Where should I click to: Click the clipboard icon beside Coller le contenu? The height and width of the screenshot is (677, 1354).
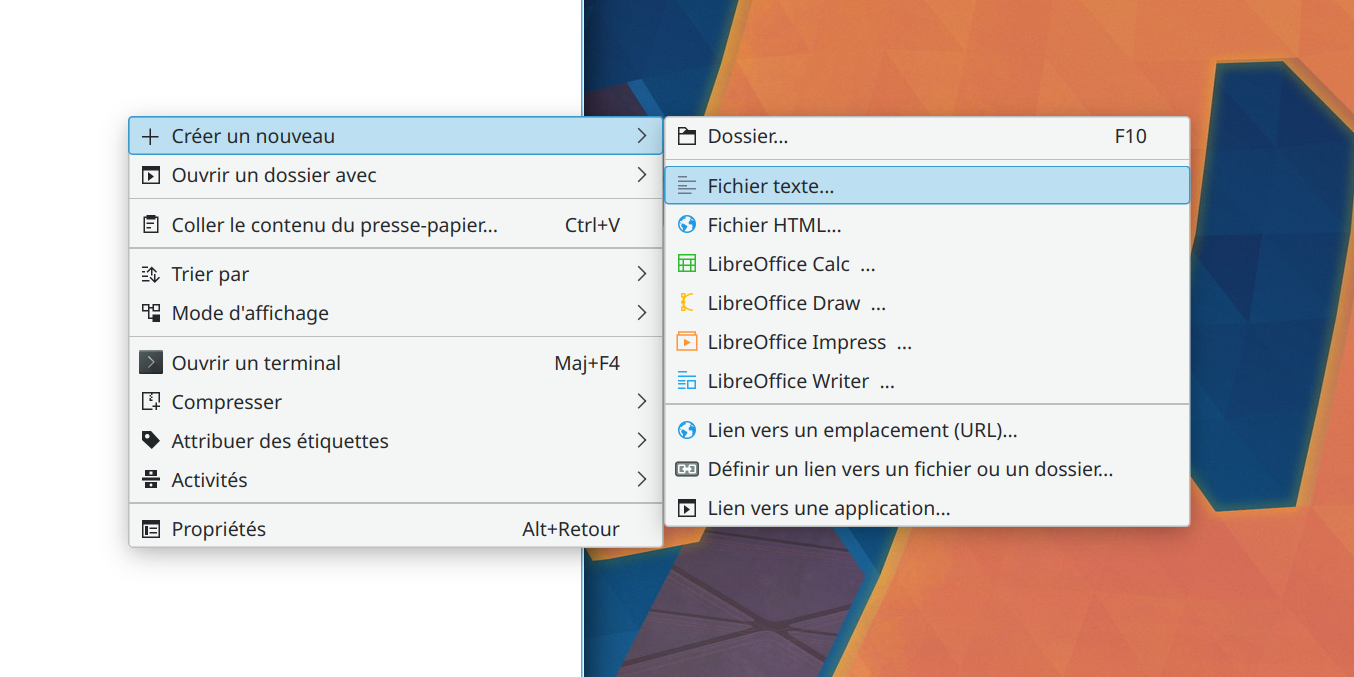click(x=150, y=225)
